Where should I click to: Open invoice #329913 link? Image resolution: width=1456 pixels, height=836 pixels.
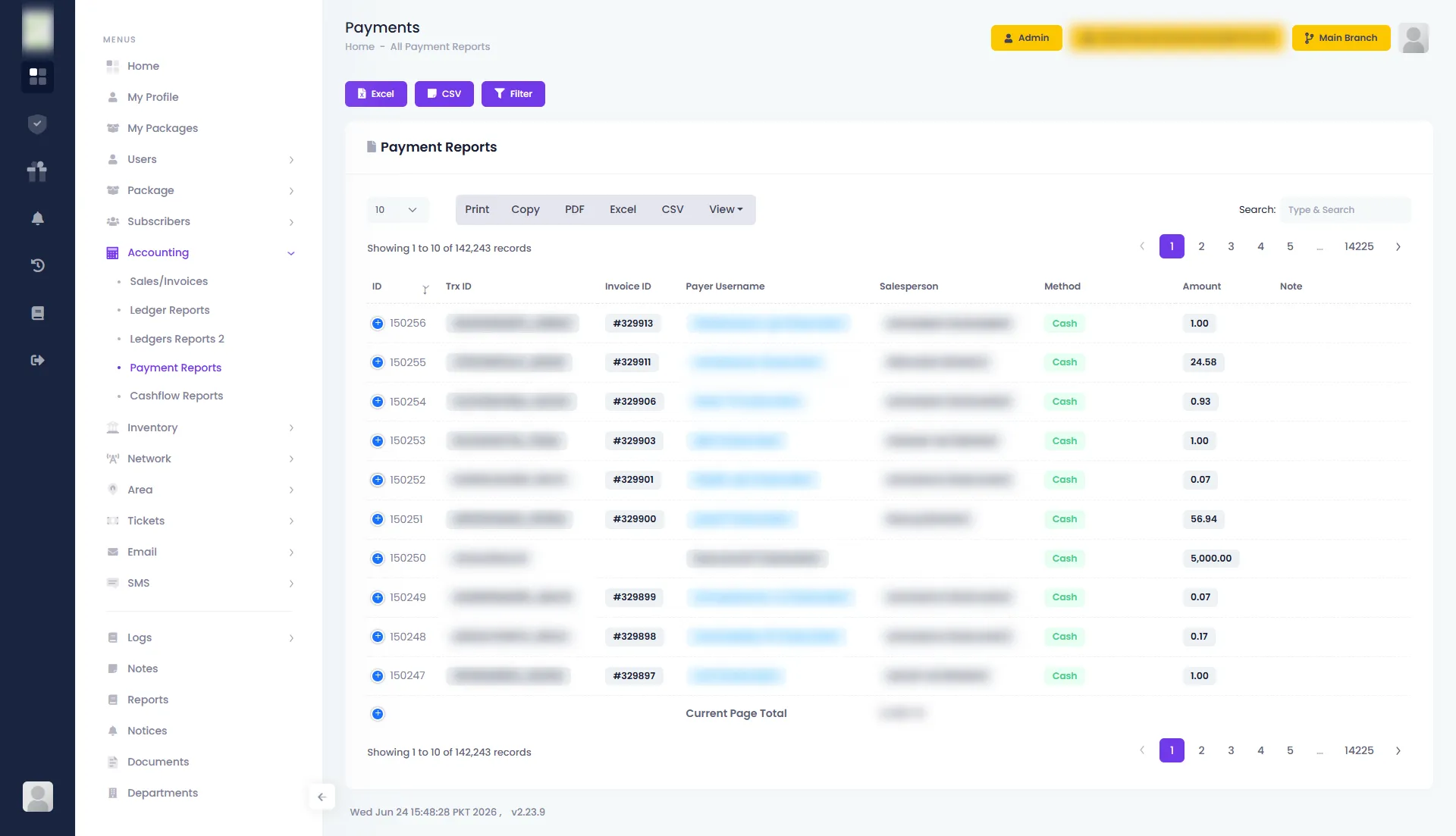pyautogui.click(x=632, y=324)
